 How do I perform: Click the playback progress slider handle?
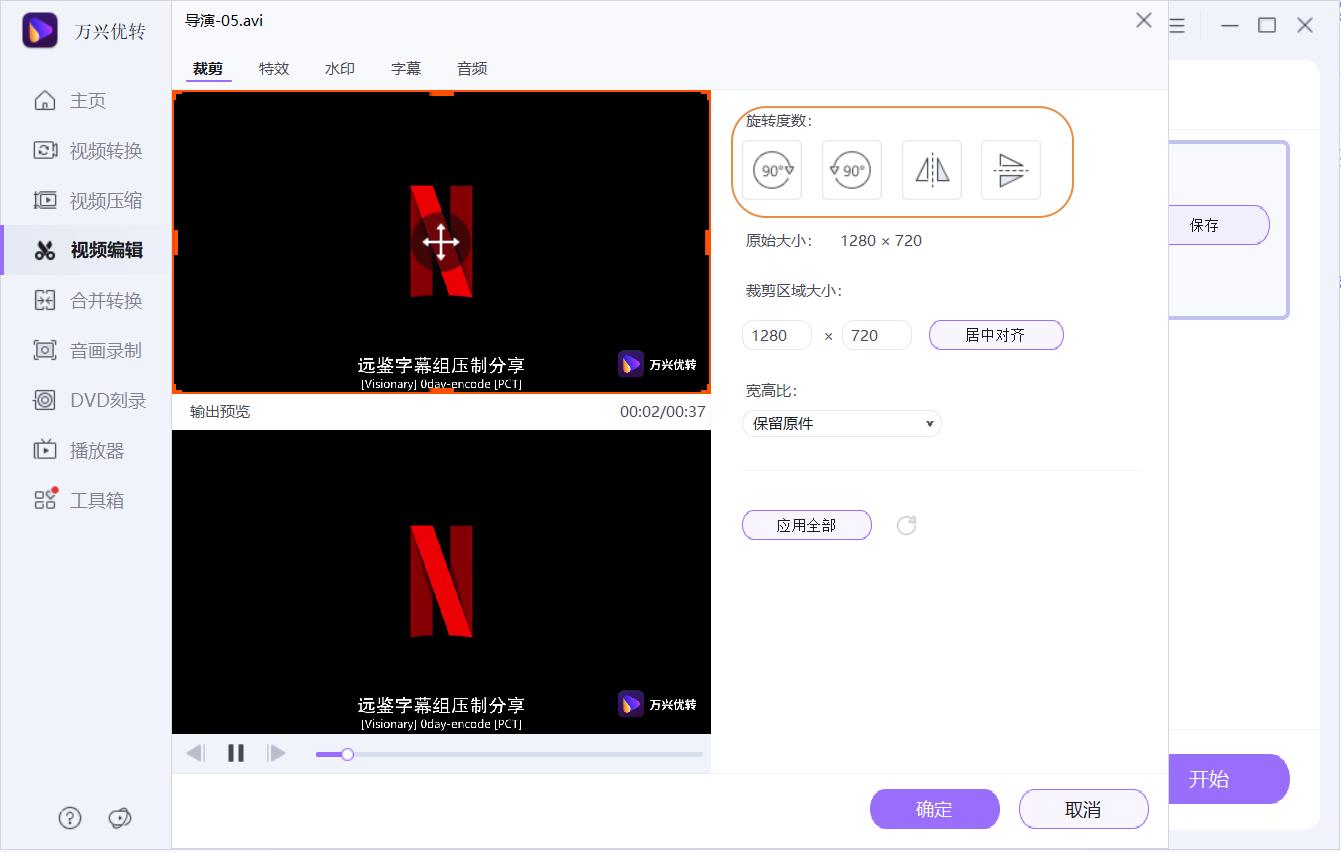pos(346,754)
